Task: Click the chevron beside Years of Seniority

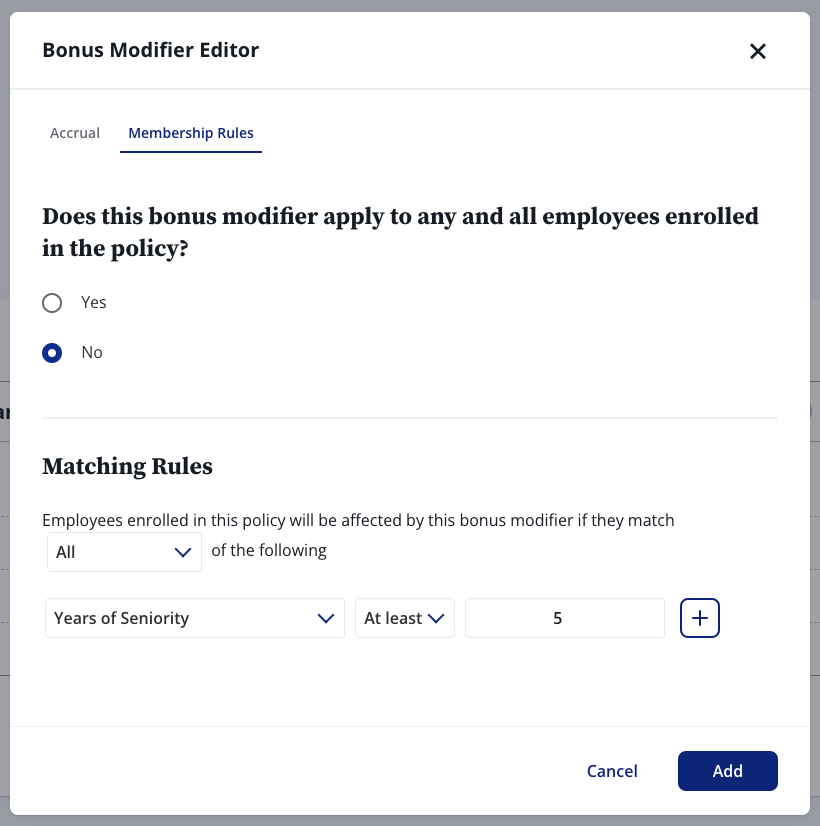Action: tap(326, 618)
